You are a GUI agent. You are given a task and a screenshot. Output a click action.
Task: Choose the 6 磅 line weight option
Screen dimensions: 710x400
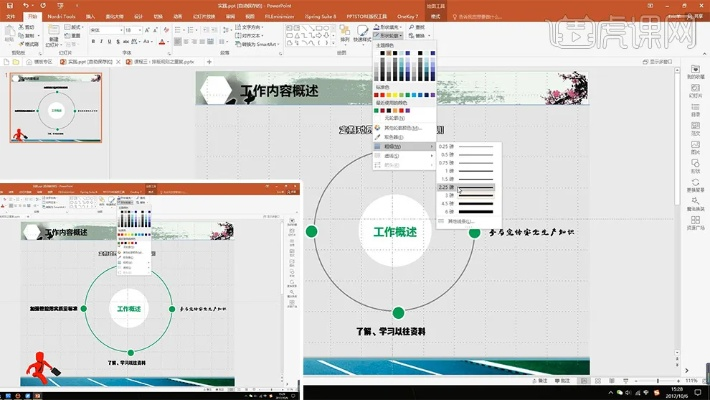click(x=471, y=212)
